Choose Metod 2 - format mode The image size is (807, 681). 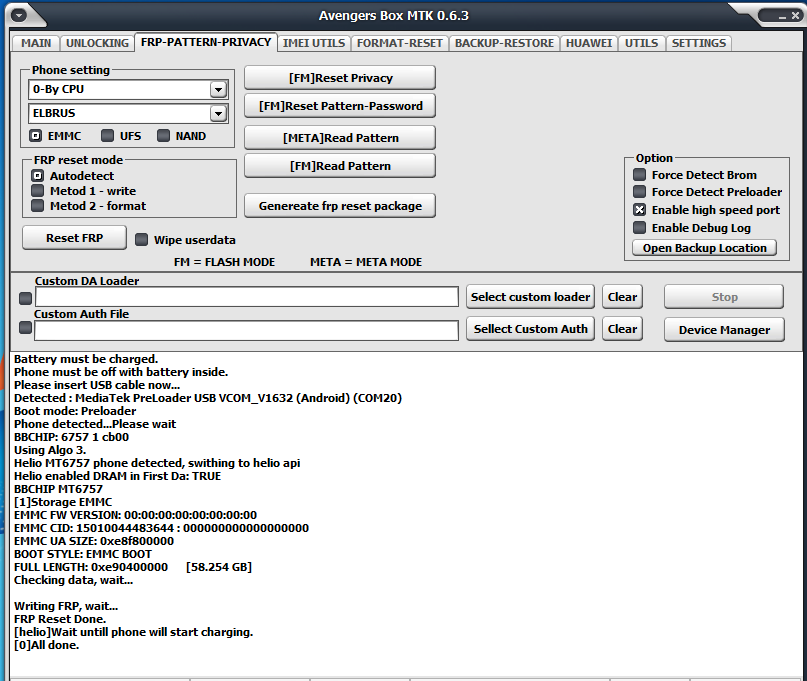(38, 206)
